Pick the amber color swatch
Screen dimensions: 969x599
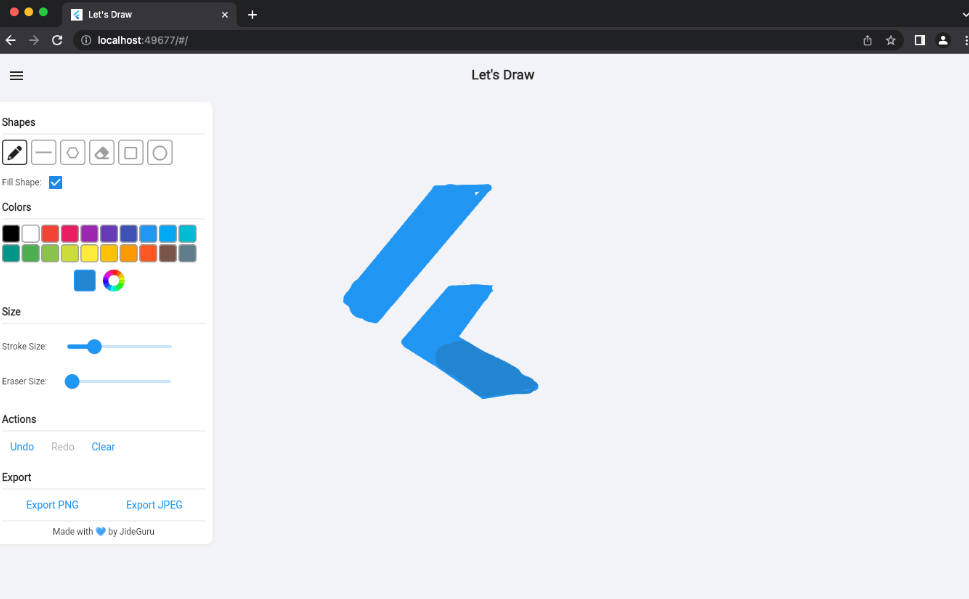point(109,253)
